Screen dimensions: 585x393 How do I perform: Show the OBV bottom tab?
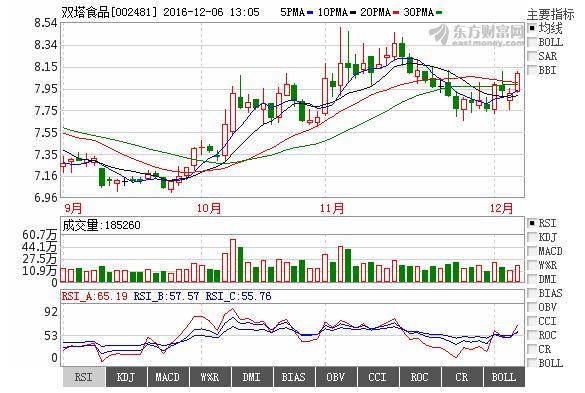tap(336, 377)
